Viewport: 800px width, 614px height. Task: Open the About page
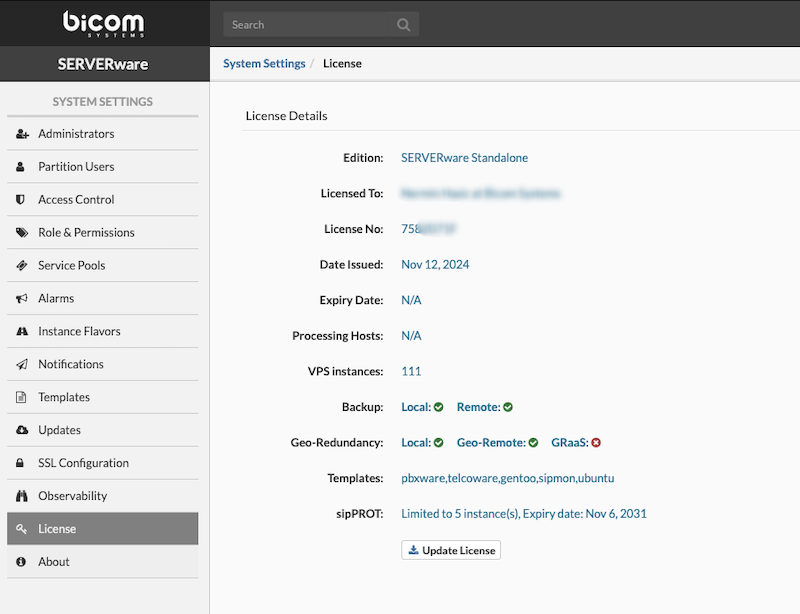(54, 562)
